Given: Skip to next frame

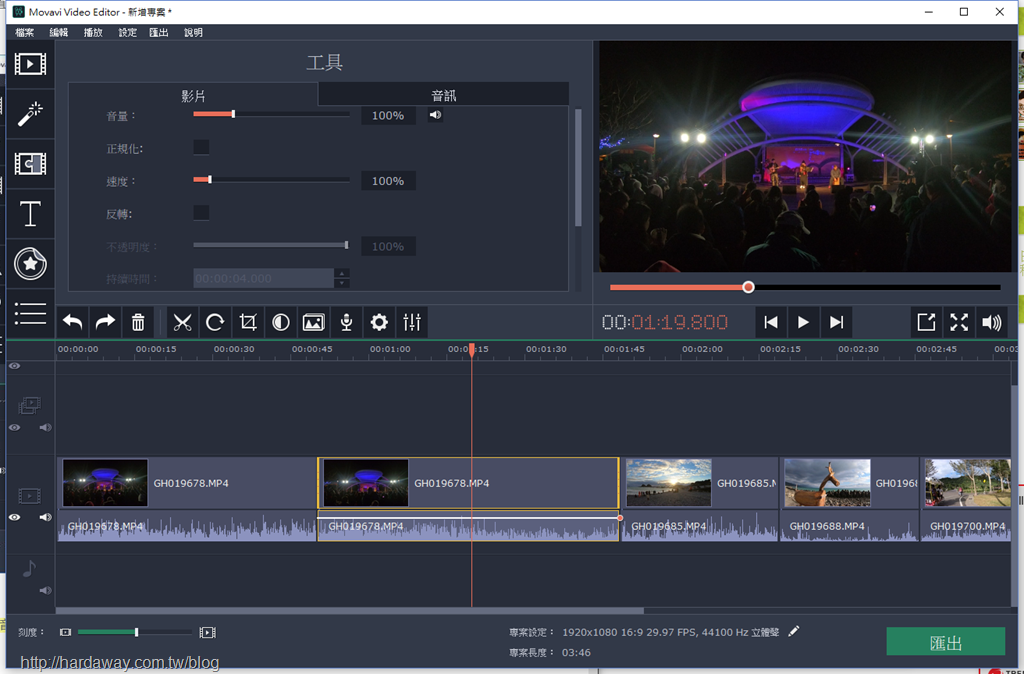Looking at the screenshot, I should click(x=837, y=322).
